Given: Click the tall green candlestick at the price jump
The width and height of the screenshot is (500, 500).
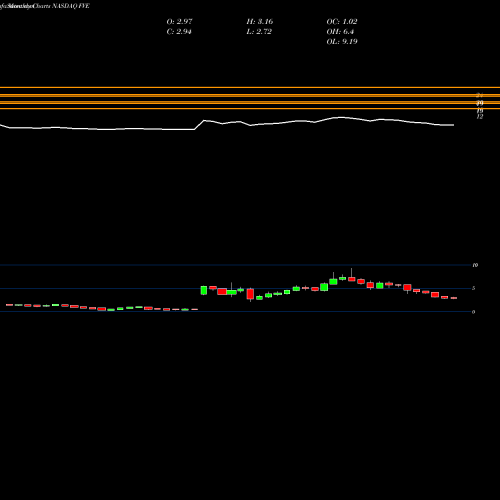Looking at the screenshot, I should [204, 290].
